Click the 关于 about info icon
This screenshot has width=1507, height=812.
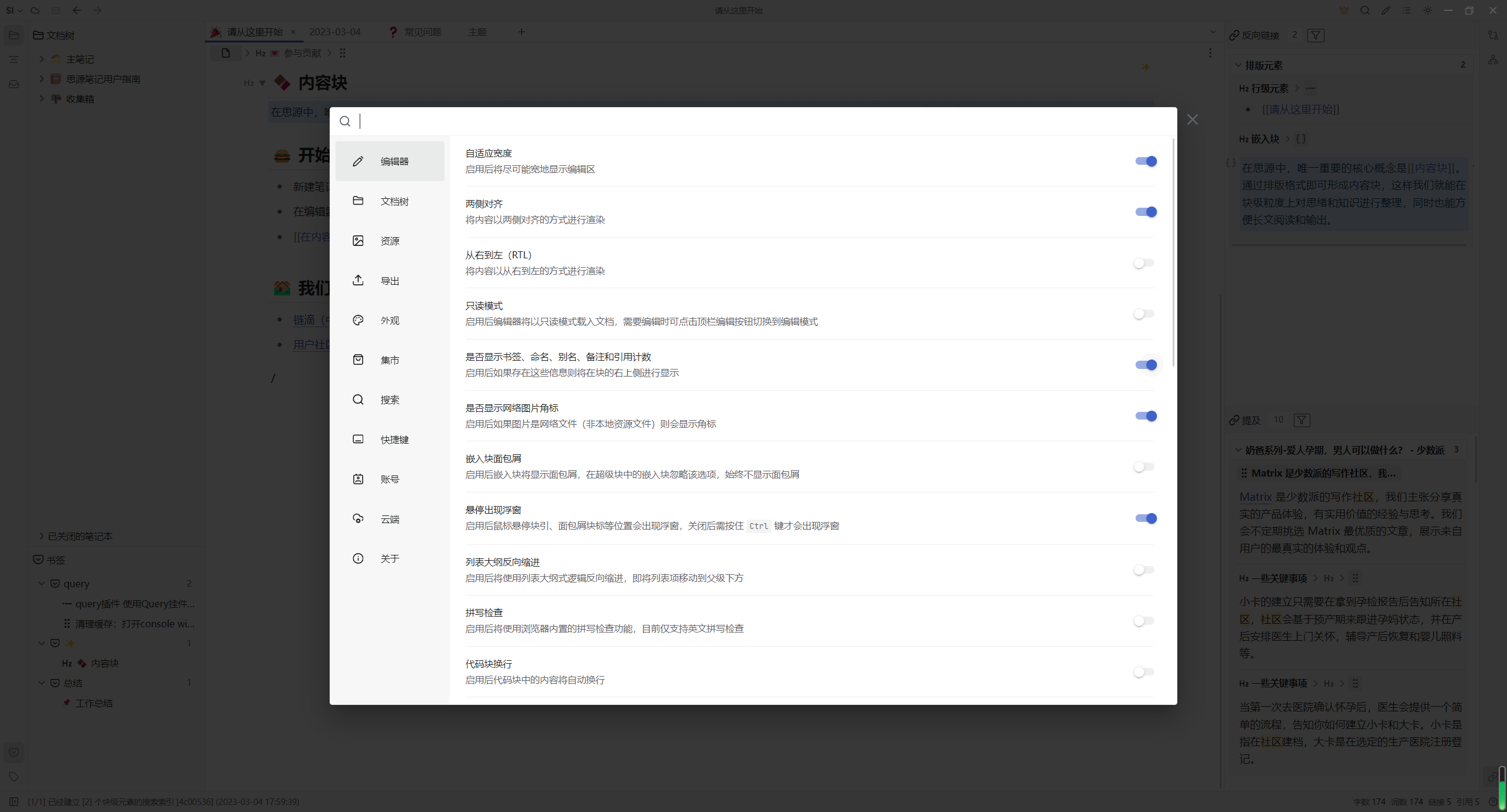(x=358, y=558)
